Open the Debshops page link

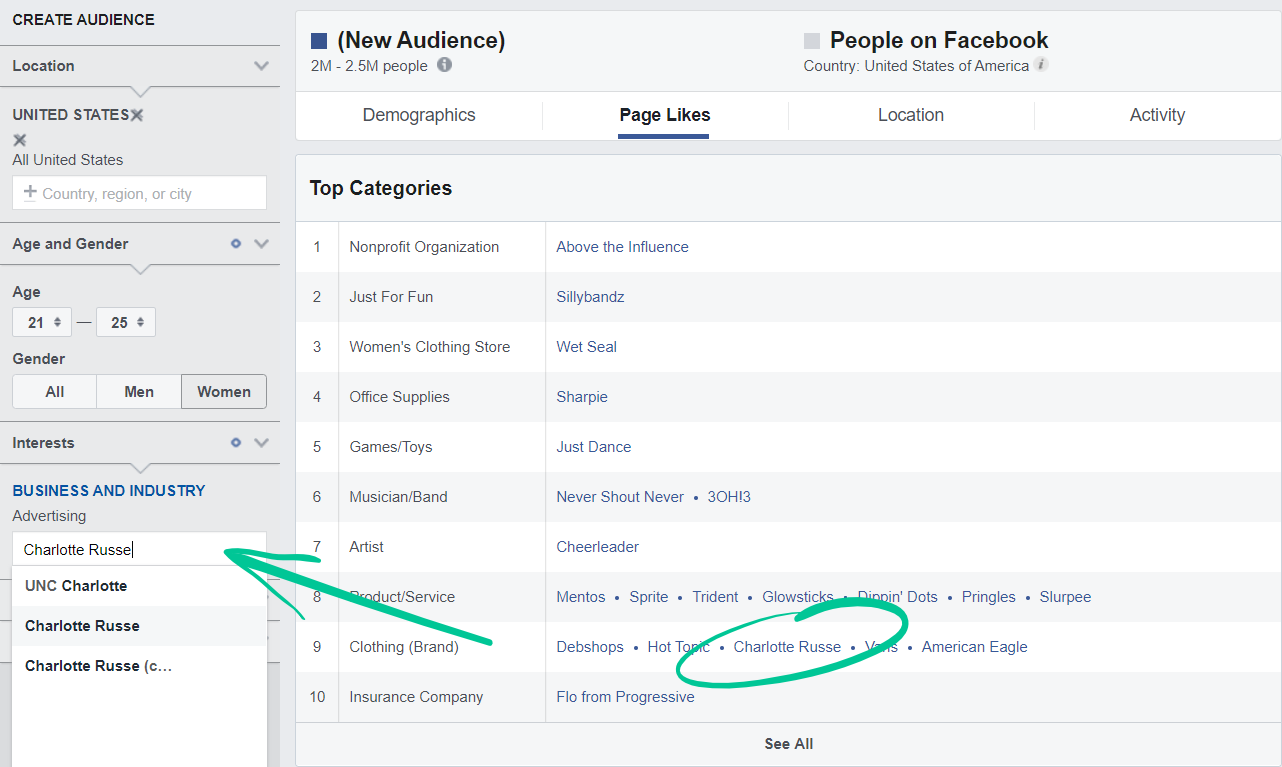(x=590, y=647)
